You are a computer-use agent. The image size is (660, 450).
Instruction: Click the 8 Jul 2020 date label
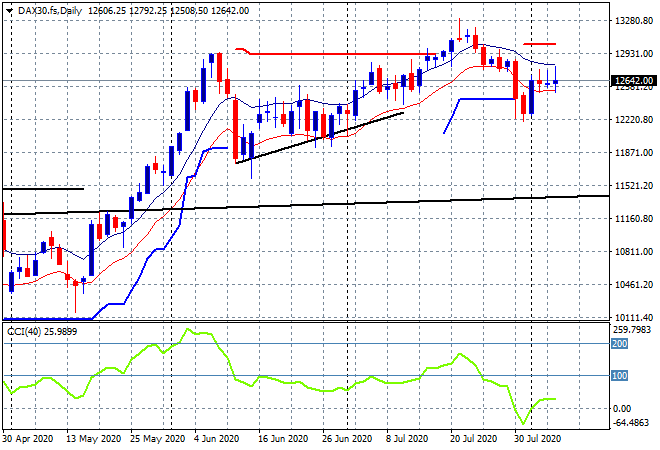pos(407,439)
